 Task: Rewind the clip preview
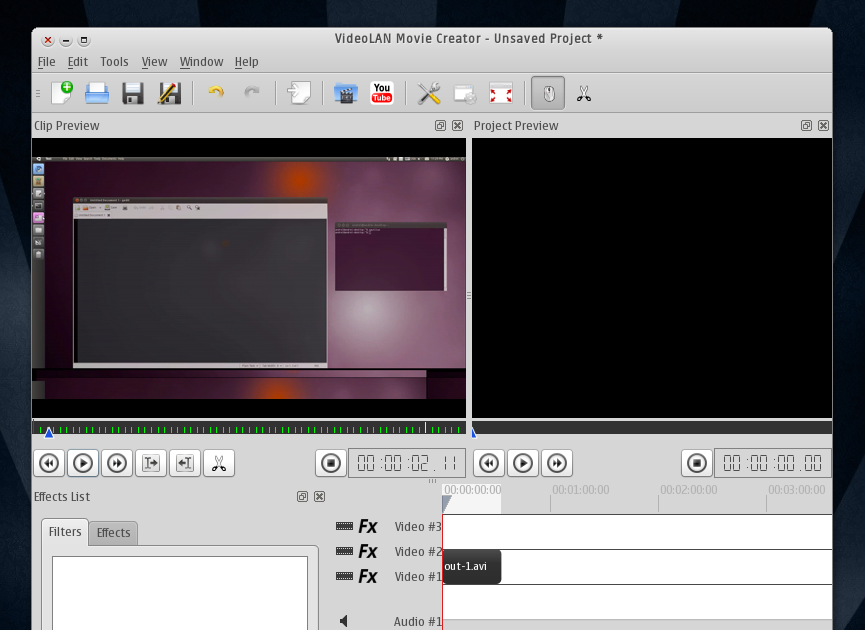click(49, 463)
